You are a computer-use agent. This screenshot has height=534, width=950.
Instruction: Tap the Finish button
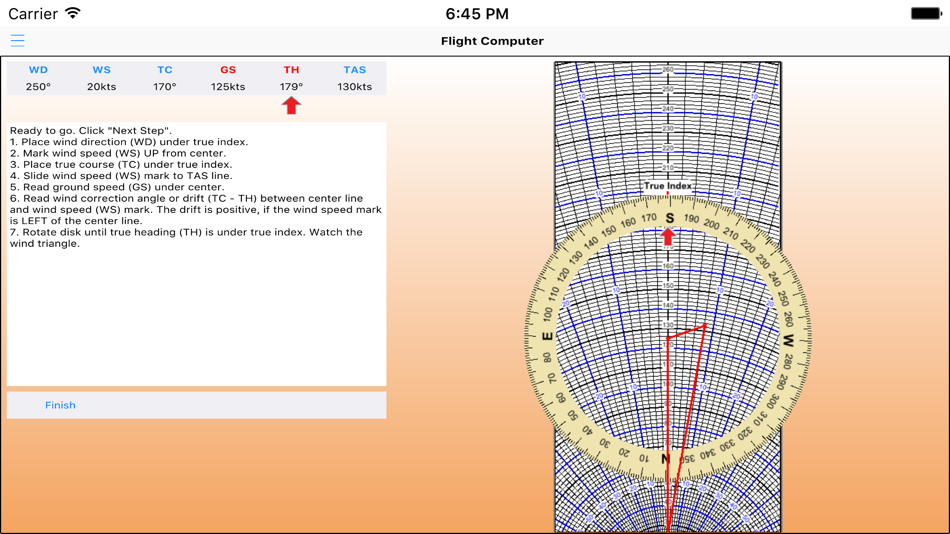(x=60, y=405)
